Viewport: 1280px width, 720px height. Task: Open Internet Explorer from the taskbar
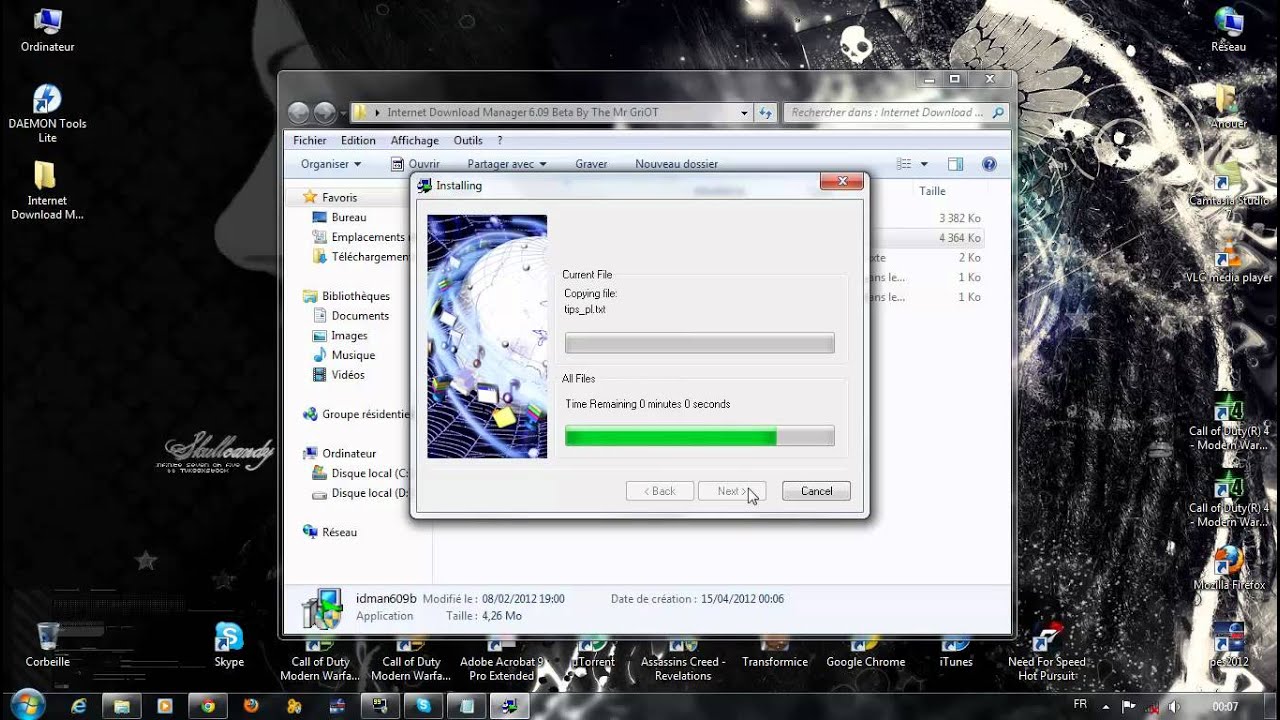tap(79, 706)
